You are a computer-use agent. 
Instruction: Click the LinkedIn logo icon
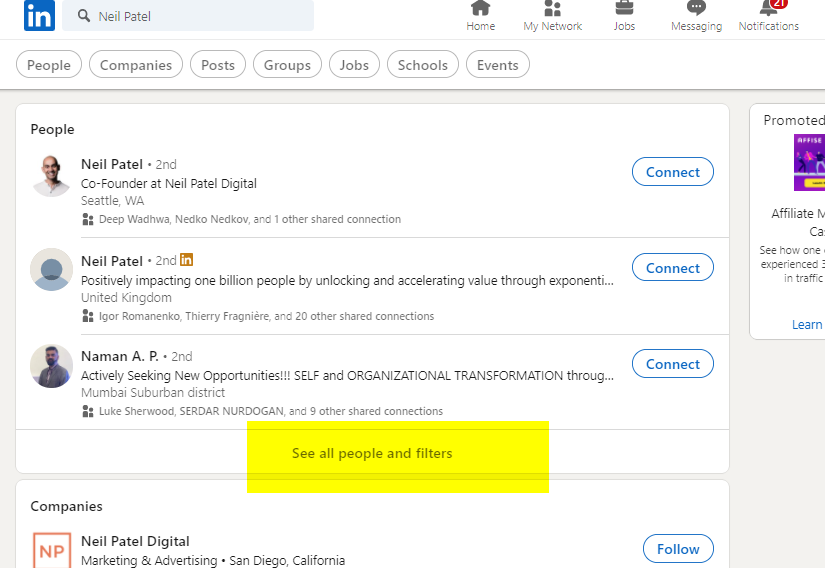[x=39, y=15]
